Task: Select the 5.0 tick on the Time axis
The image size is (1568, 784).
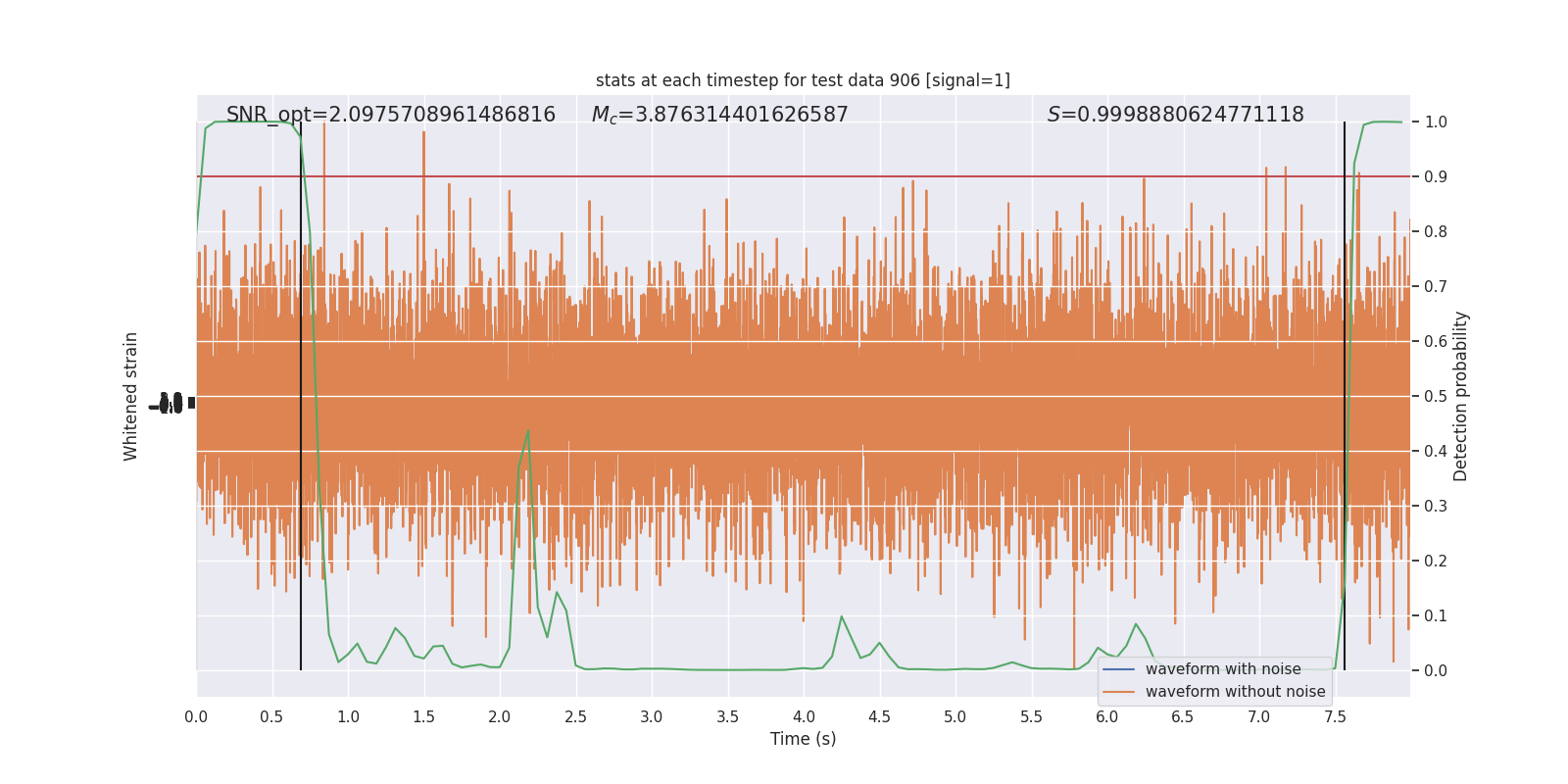Action: click(x=955, y=716)
